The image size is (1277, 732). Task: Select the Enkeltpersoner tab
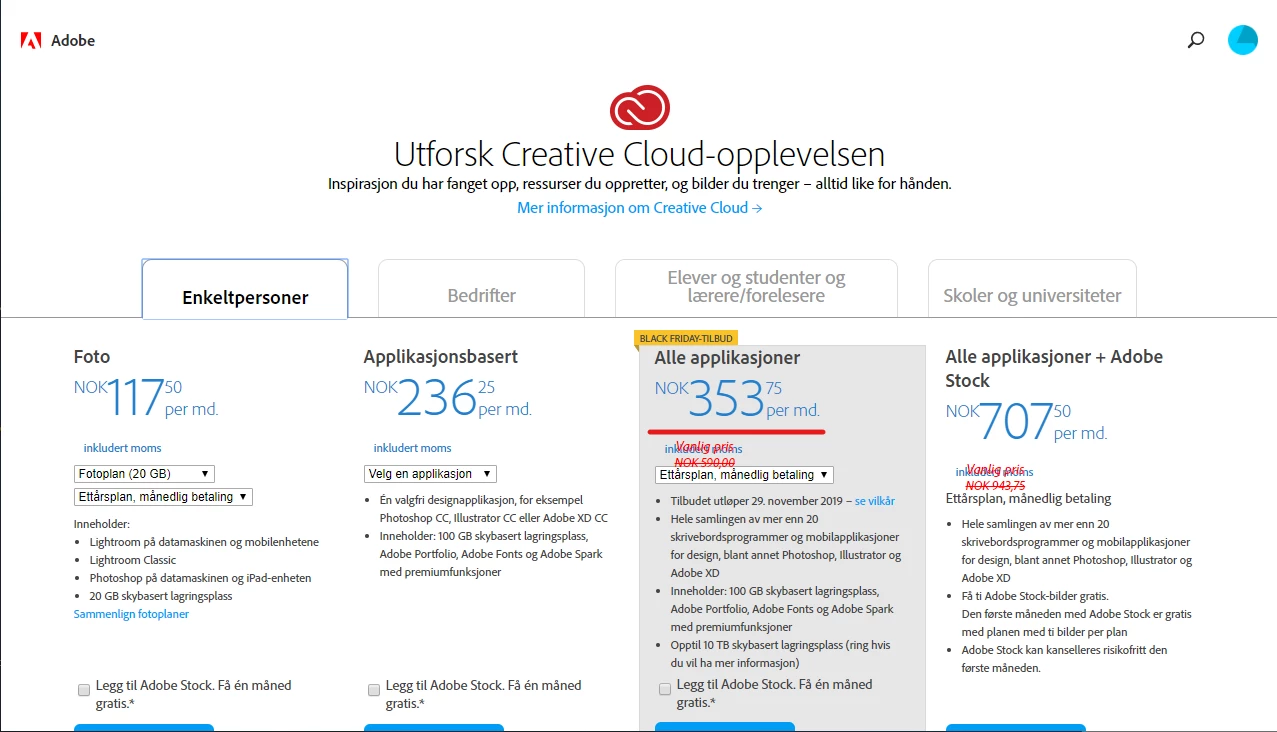[245, 289]
